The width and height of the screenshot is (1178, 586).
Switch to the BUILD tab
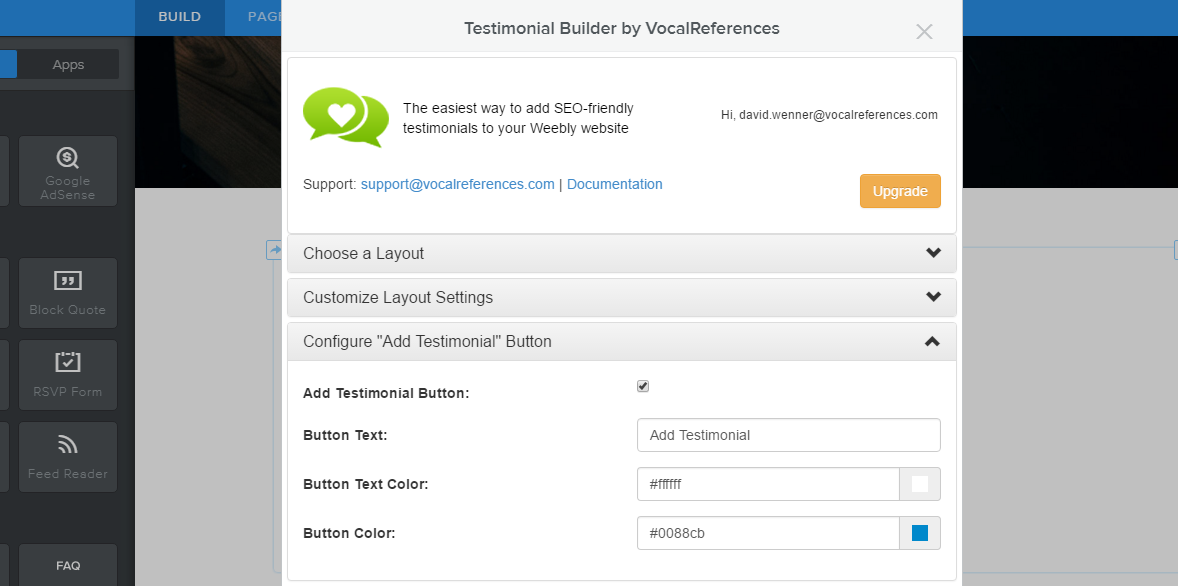pos(180,17)
